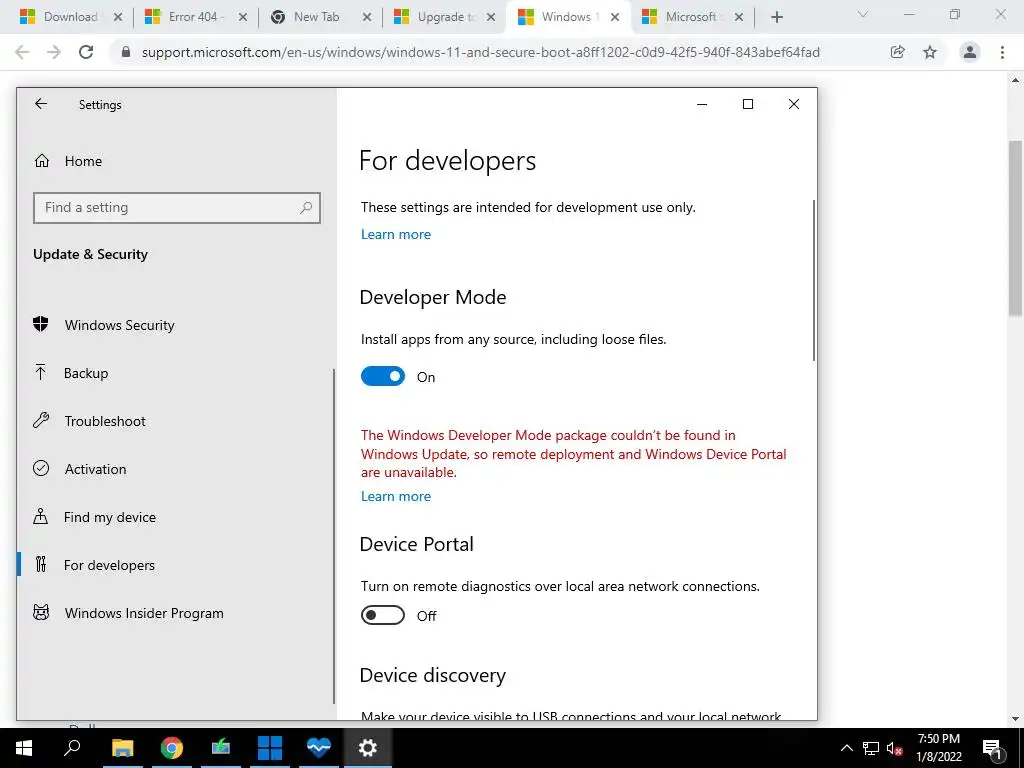Image resolution: width=1024 pixels, height=768 pixels.
Task: Switch to the Upgrade tab
Action: [435, 17]
